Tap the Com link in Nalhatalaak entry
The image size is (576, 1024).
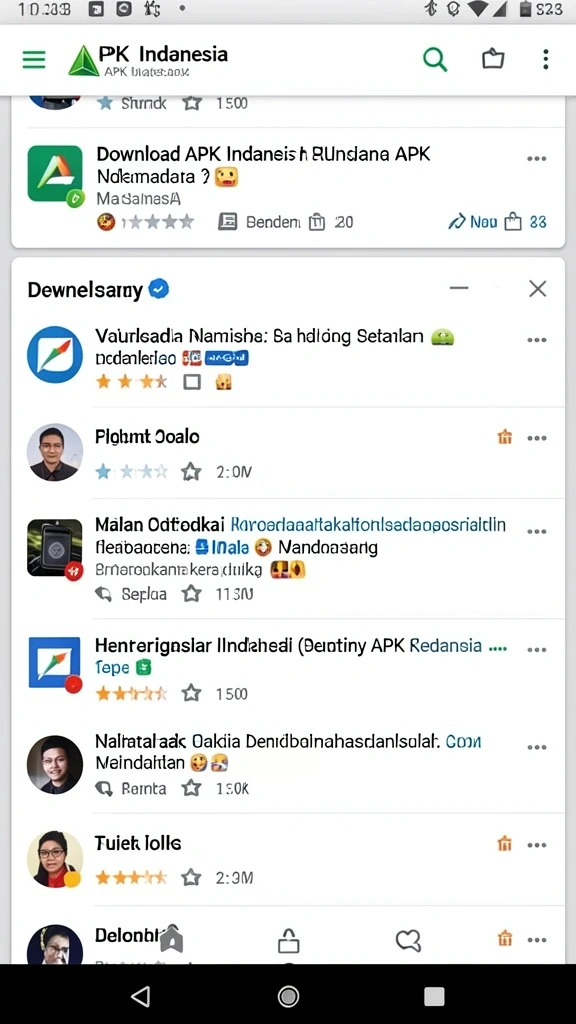[x=463, y=741]
